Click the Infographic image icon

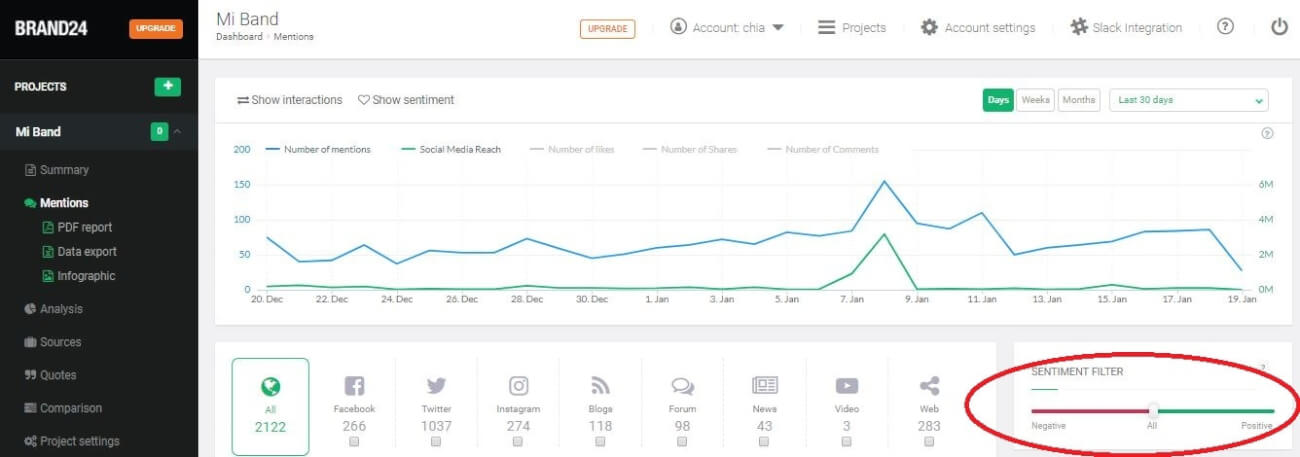tap(47, 276)
